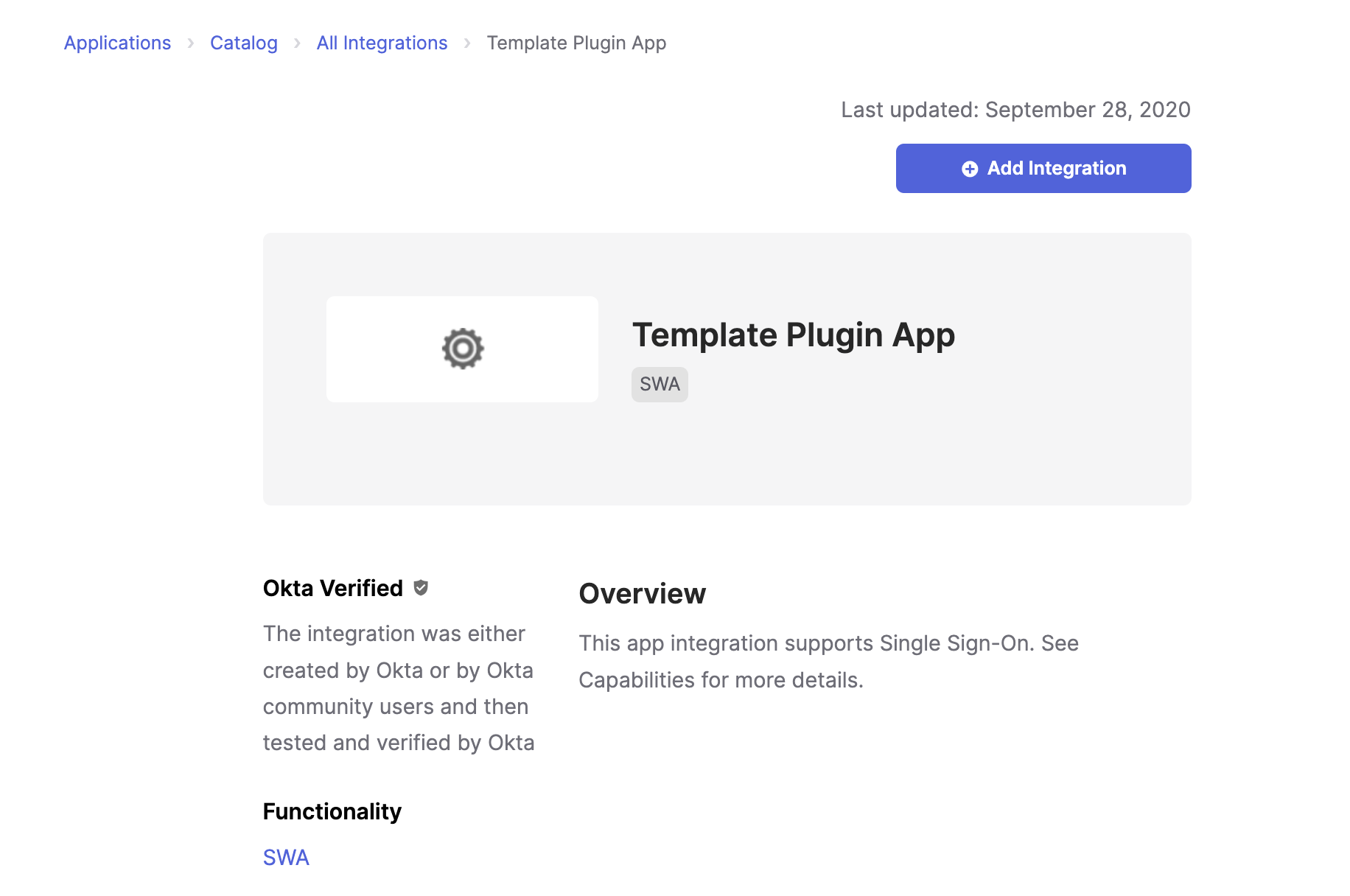Navigate to All Integrations
This screenshot has width=1350, height=896.
click(382, 43)
